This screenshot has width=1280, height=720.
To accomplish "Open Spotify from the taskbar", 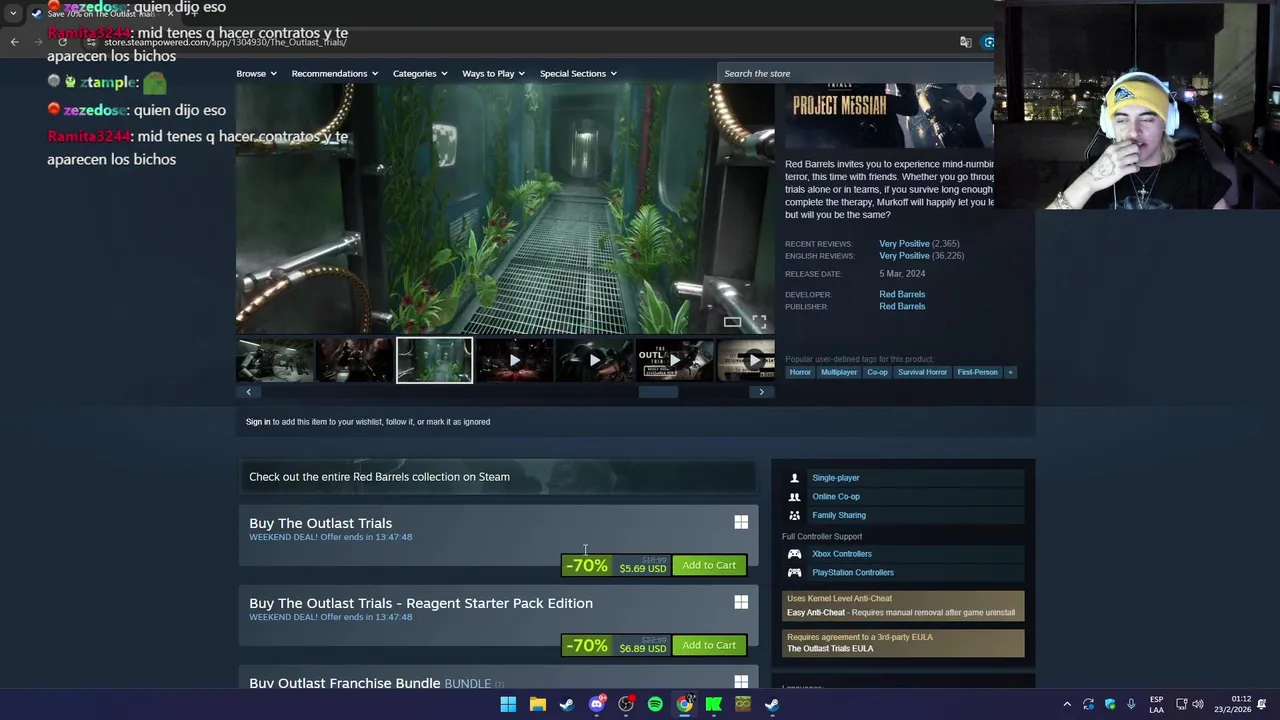I will click(x=655, y=704).
